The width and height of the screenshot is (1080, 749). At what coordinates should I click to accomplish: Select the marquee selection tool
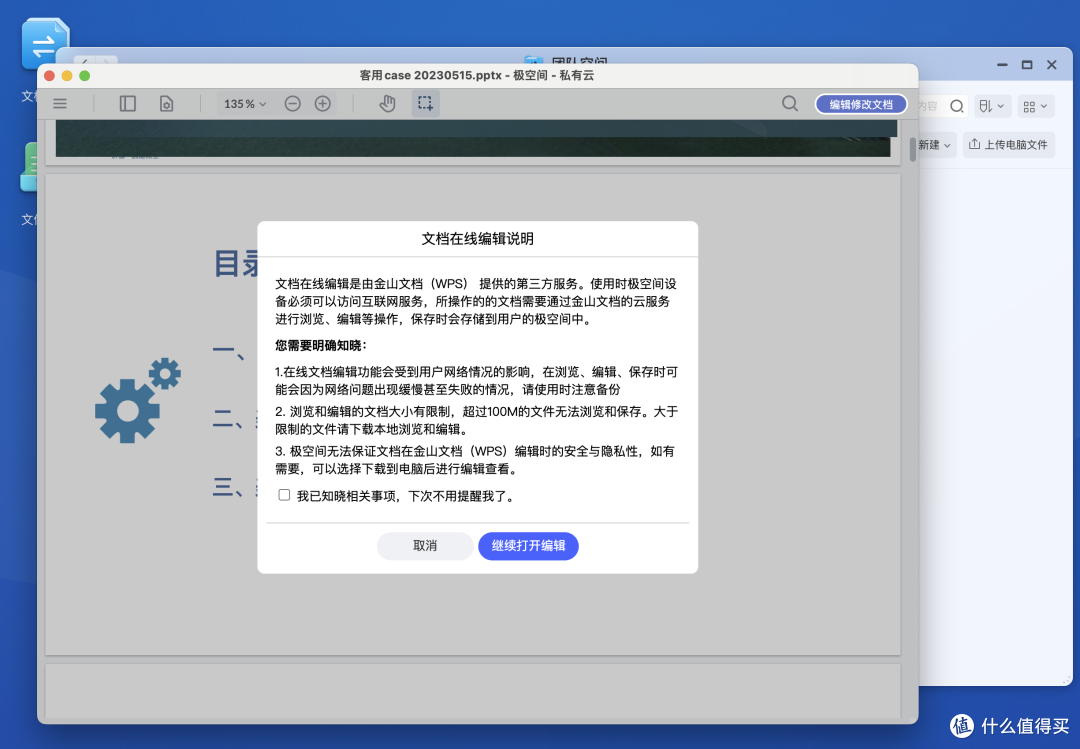426,103
